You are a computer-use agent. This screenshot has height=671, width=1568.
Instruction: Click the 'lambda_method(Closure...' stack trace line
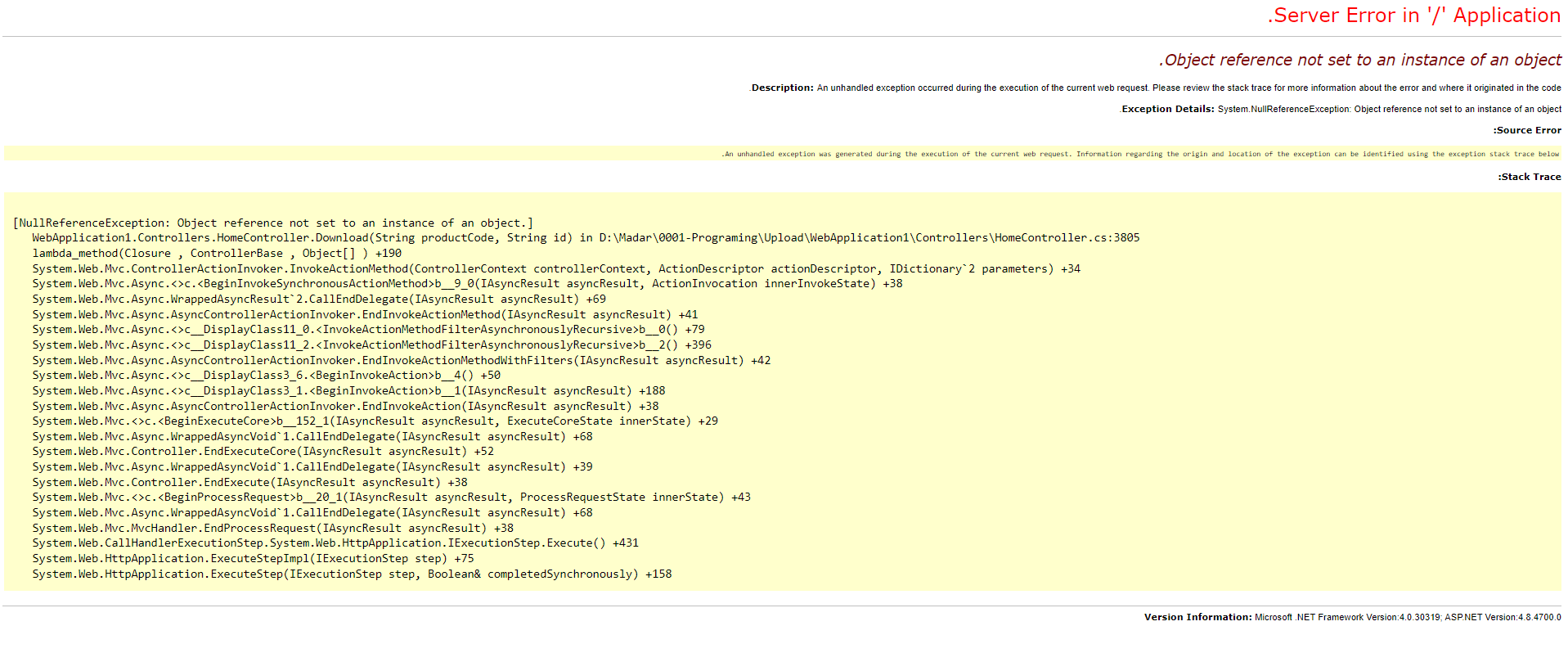point(217,254)
